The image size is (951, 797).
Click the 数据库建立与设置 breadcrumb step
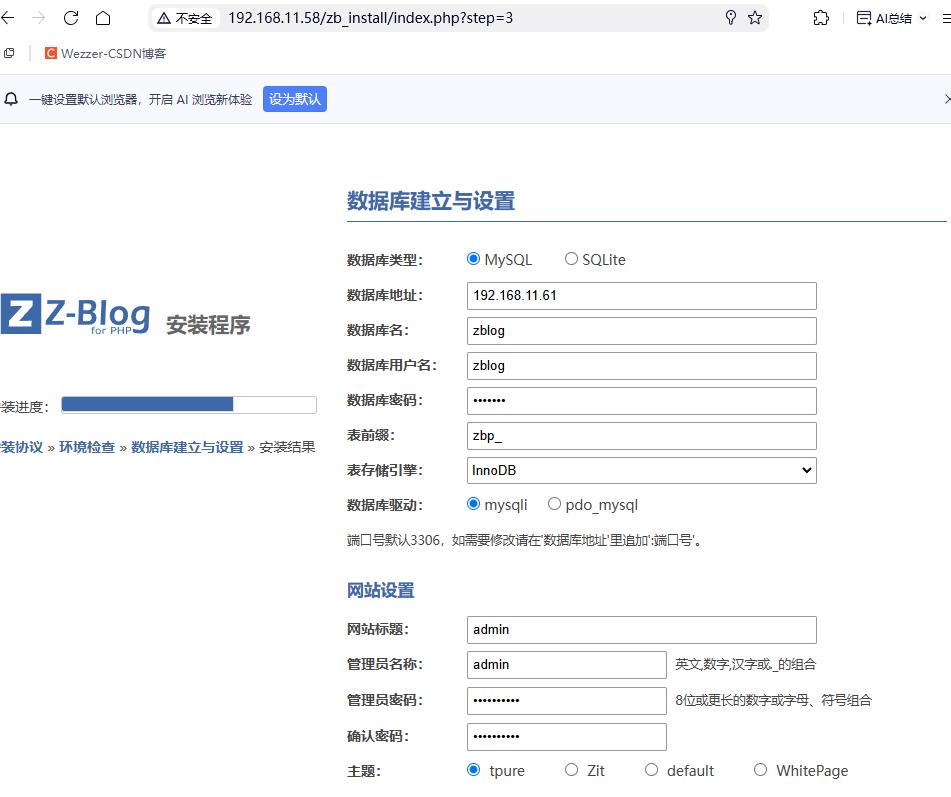point(187,448)
